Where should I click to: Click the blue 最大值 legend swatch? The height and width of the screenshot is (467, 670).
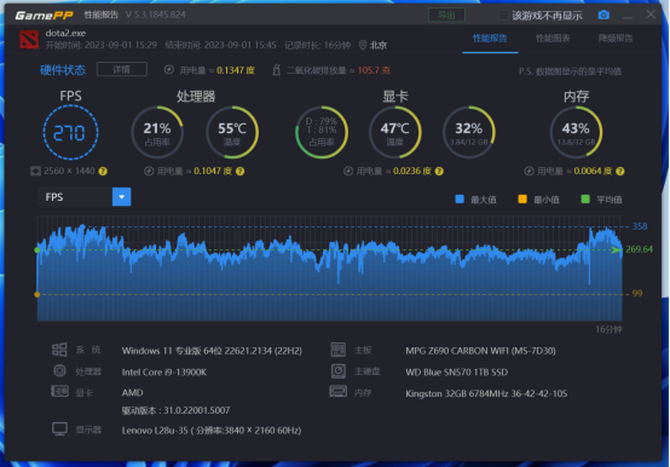460,199
